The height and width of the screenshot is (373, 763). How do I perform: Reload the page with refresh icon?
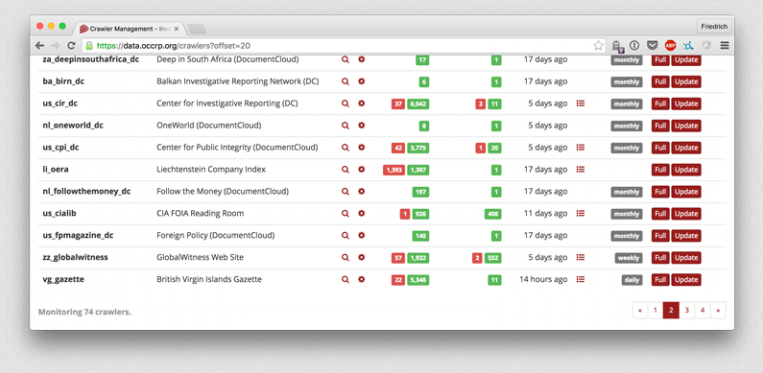[x=71, y=45]
